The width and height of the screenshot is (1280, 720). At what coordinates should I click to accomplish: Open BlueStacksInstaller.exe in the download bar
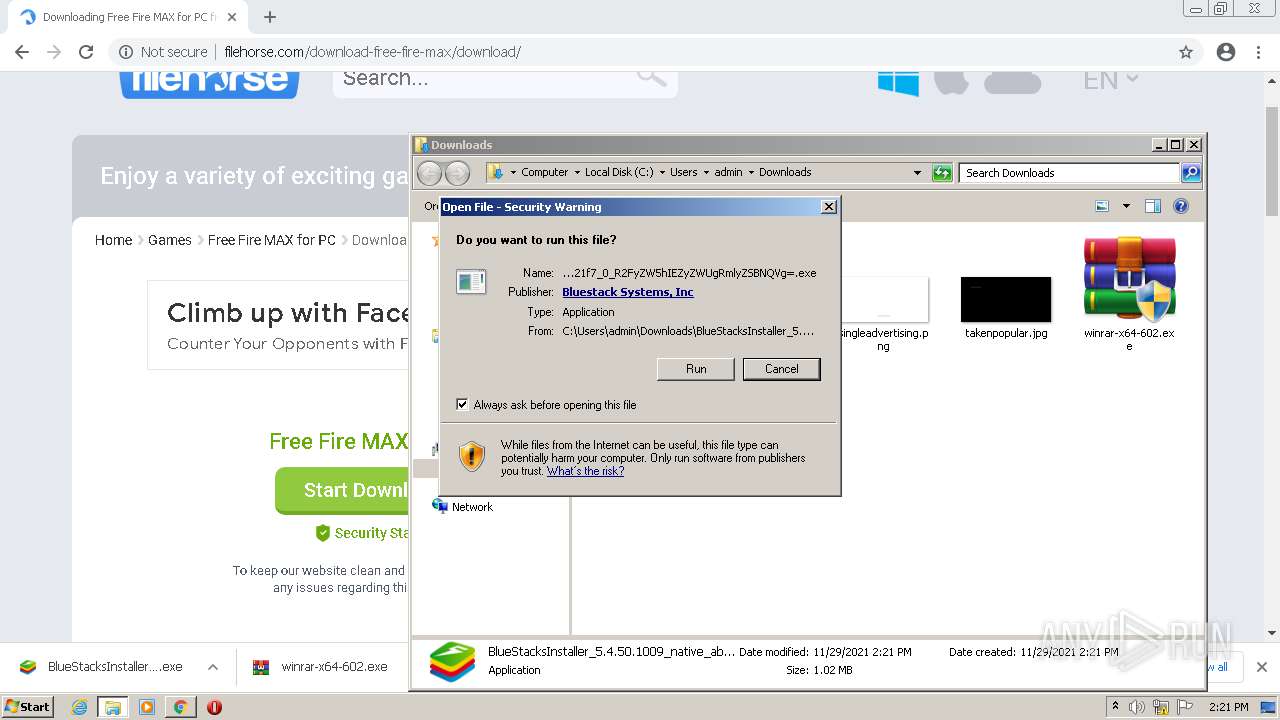pyautogui.click(x=101, y=667)
